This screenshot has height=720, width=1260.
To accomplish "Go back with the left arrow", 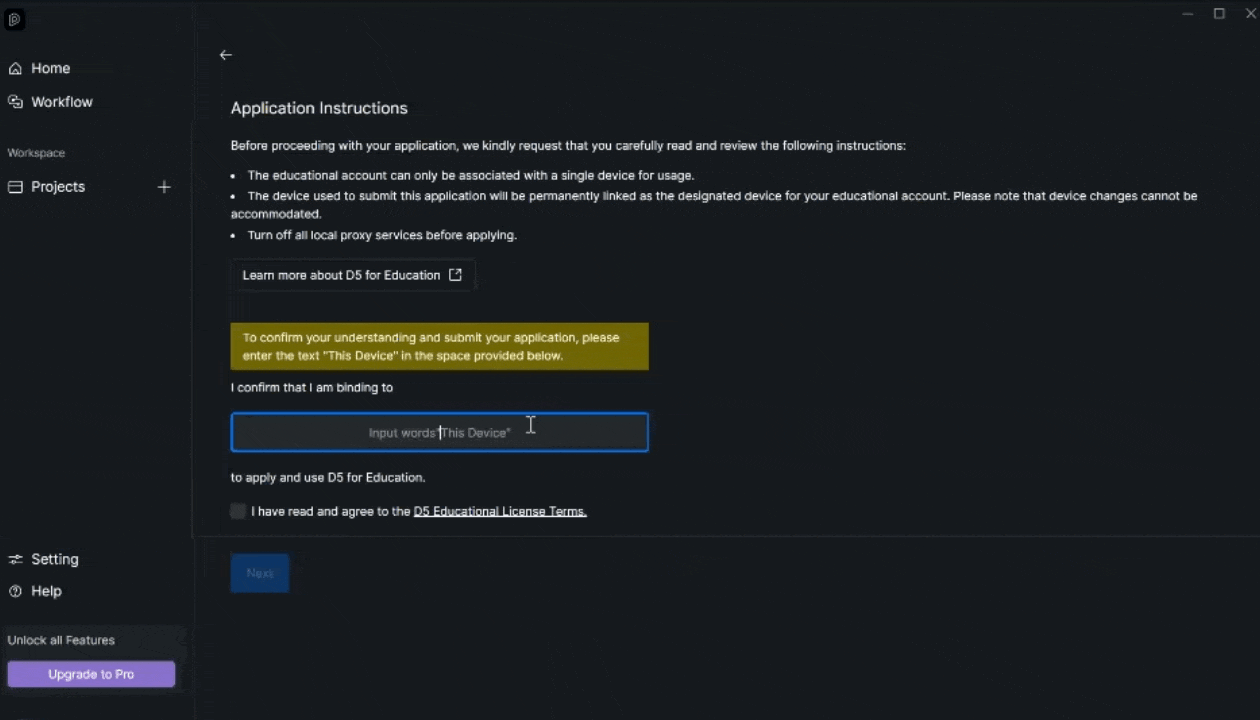I will pos(226,55).
